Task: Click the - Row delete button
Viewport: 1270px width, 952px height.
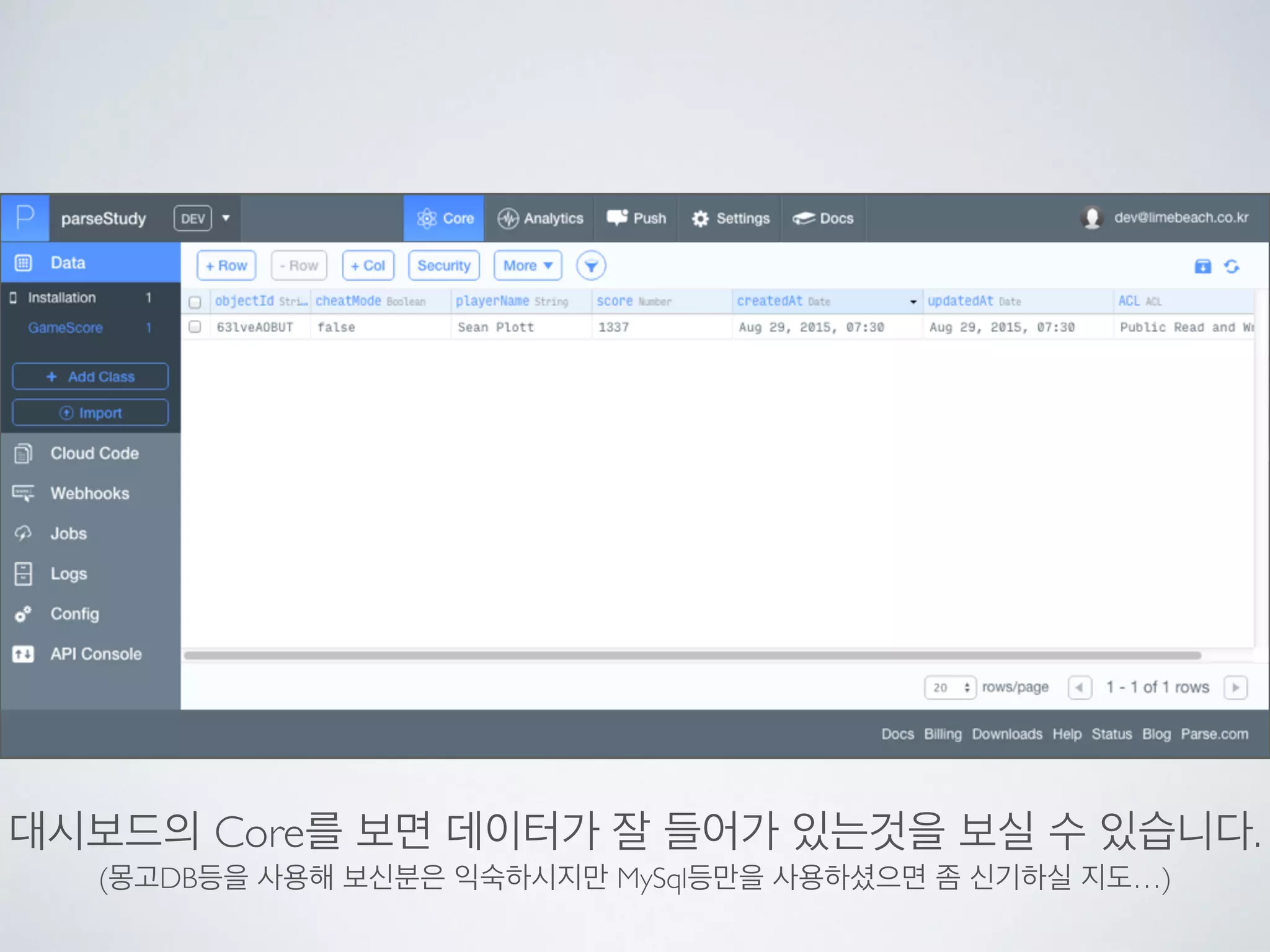Action: pyautogui.click(x=299, y=265)
